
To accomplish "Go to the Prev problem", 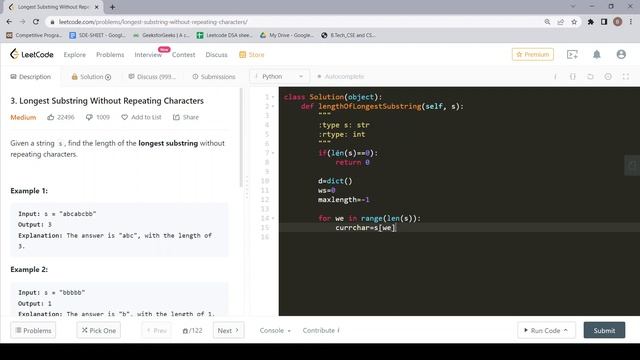I will pos(157,330).
